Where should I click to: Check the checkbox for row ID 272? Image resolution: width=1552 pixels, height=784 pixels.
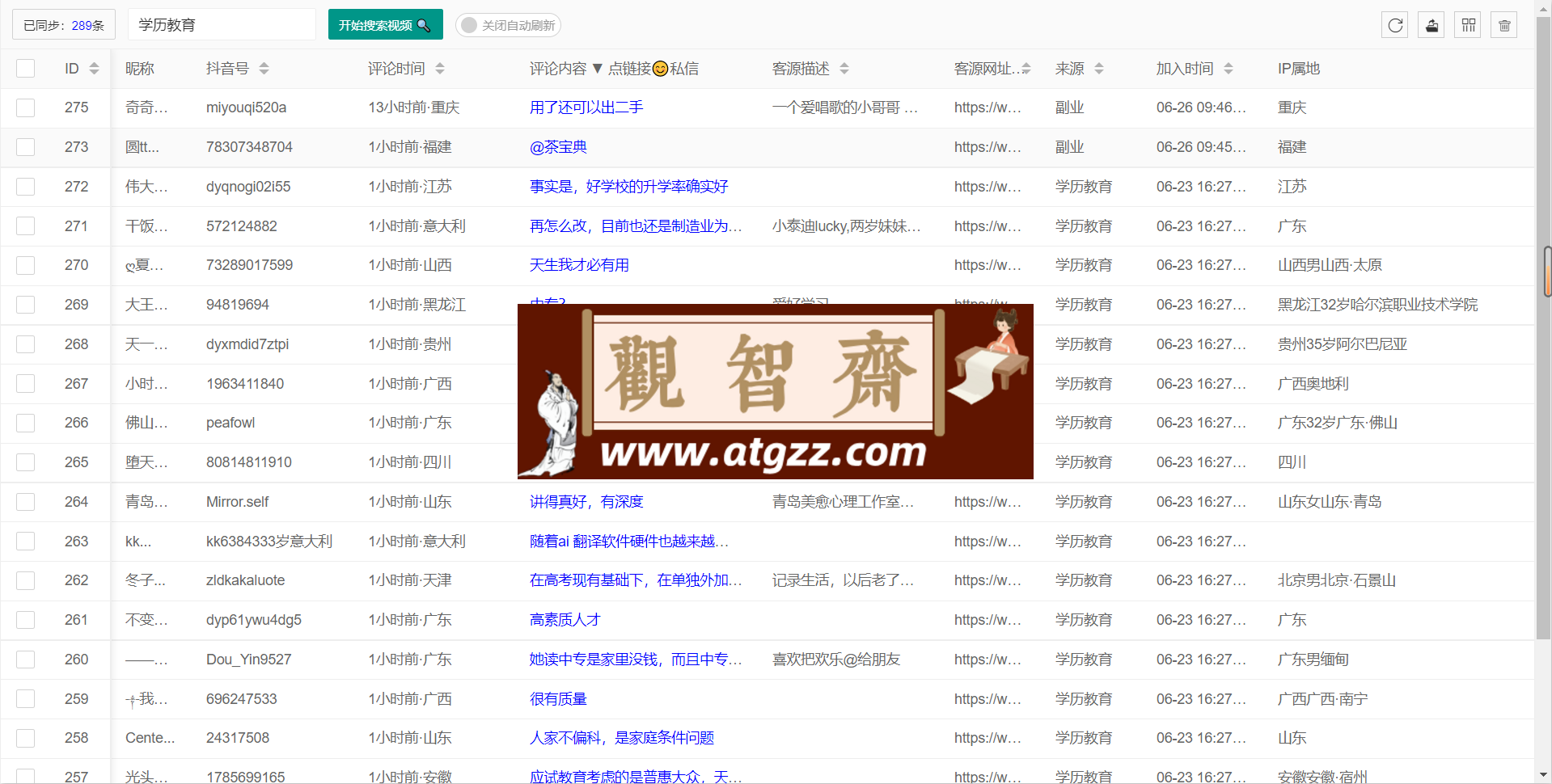(x=26, y=187)
